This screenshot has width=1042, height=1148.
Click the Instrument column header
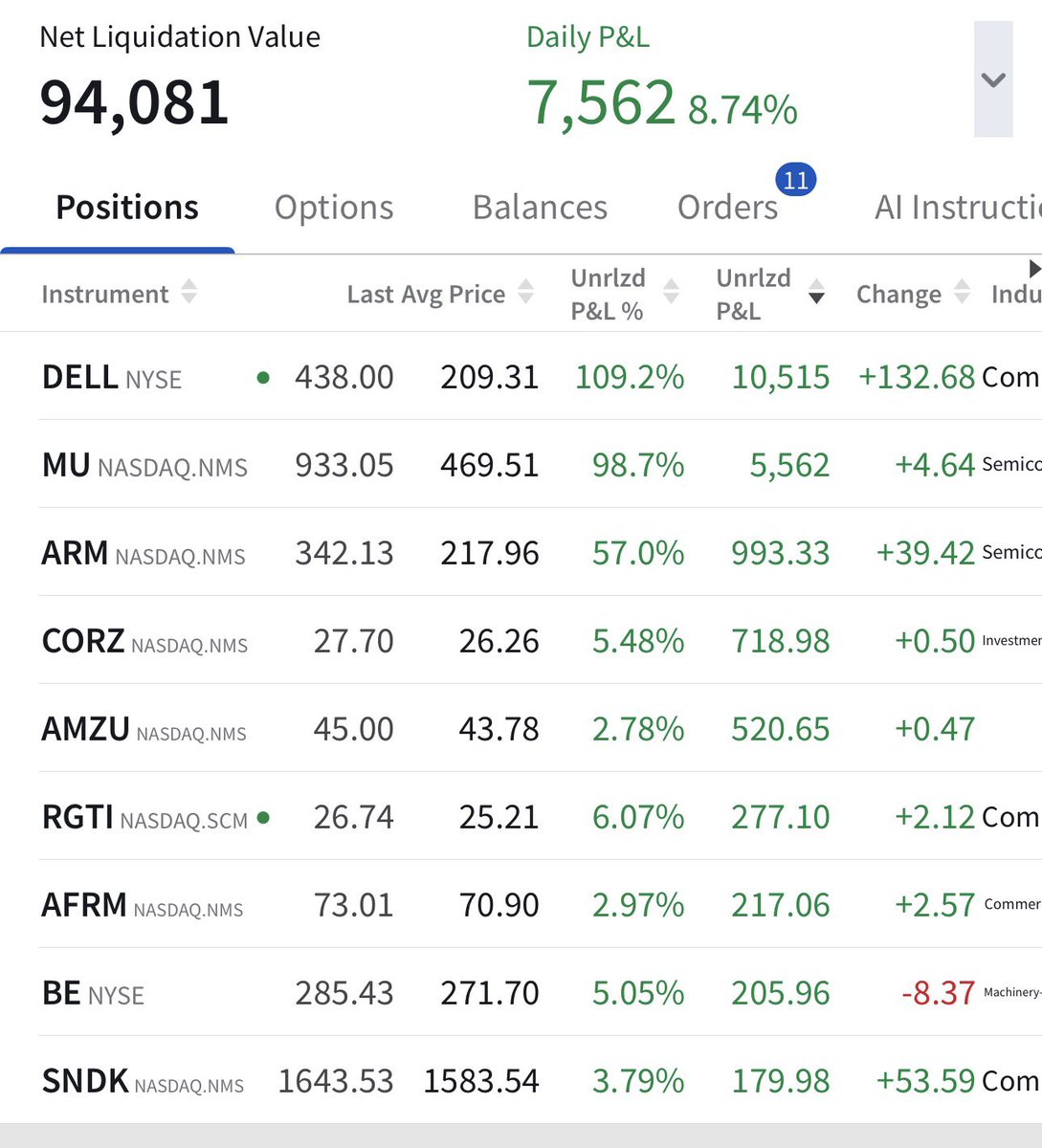coord(105,294)
